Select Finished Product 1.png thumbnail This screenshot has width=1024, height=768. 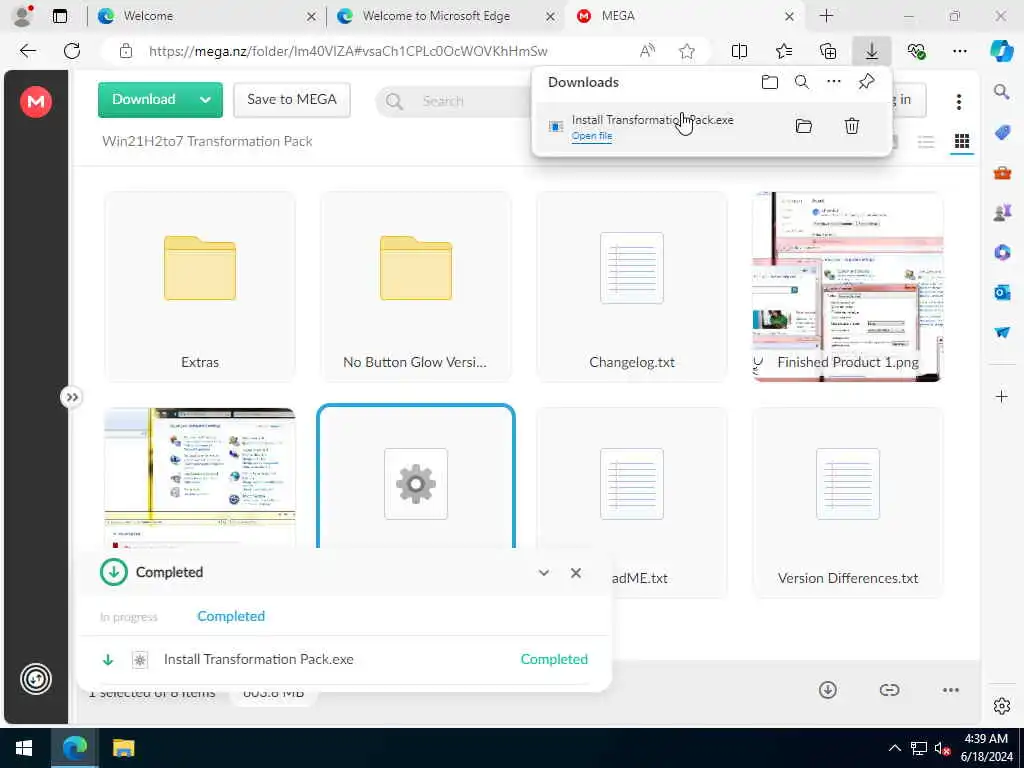pyautogui.click(x=848, y=287)
